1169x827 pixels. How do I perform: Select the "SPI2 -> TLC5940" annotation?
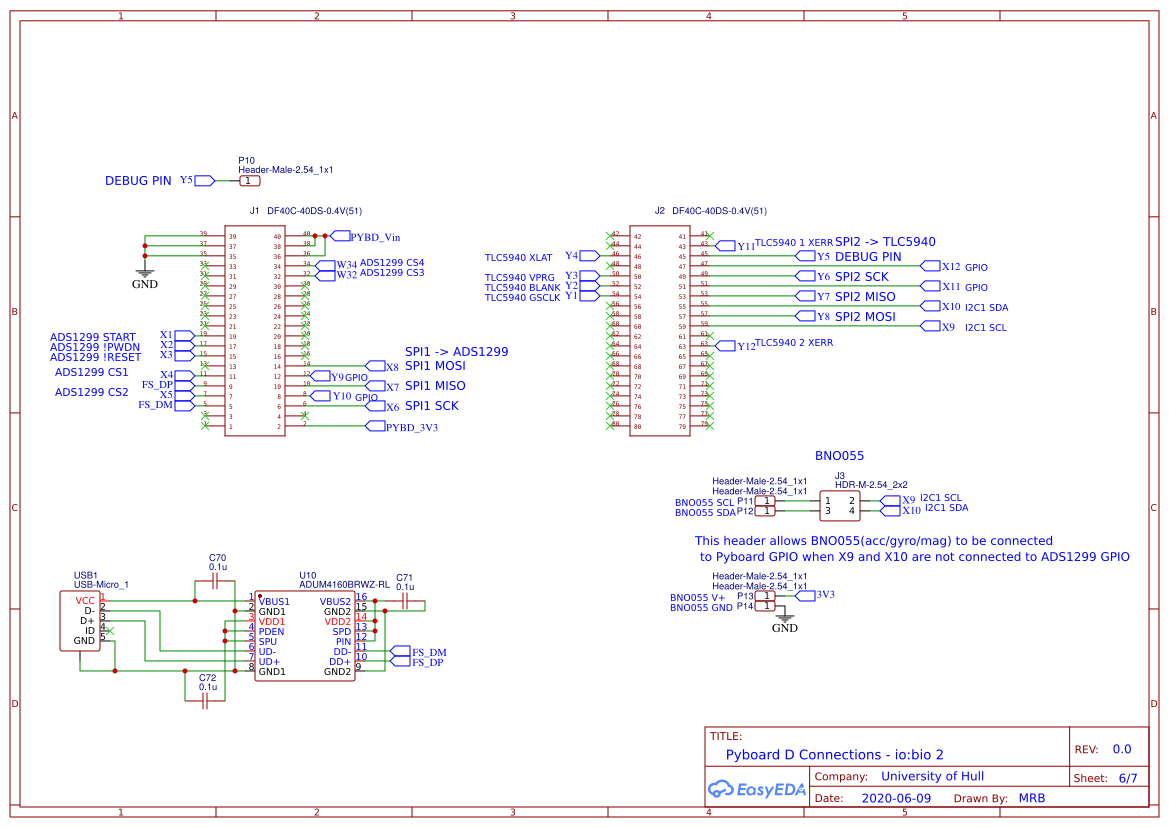tap(885, 242)
